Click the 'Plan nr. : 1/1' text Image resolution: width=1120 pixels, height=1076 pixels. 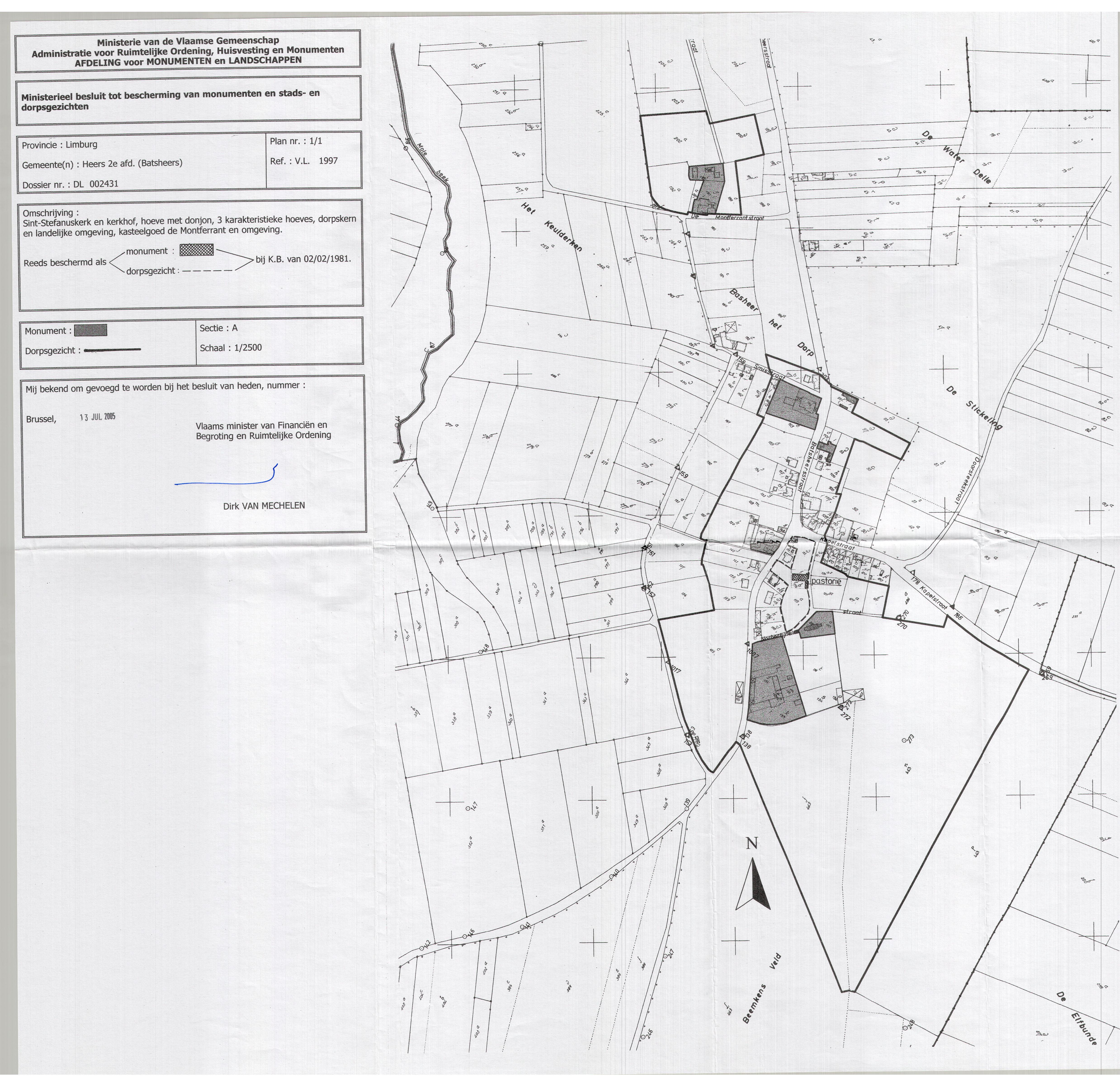[296, 141]
